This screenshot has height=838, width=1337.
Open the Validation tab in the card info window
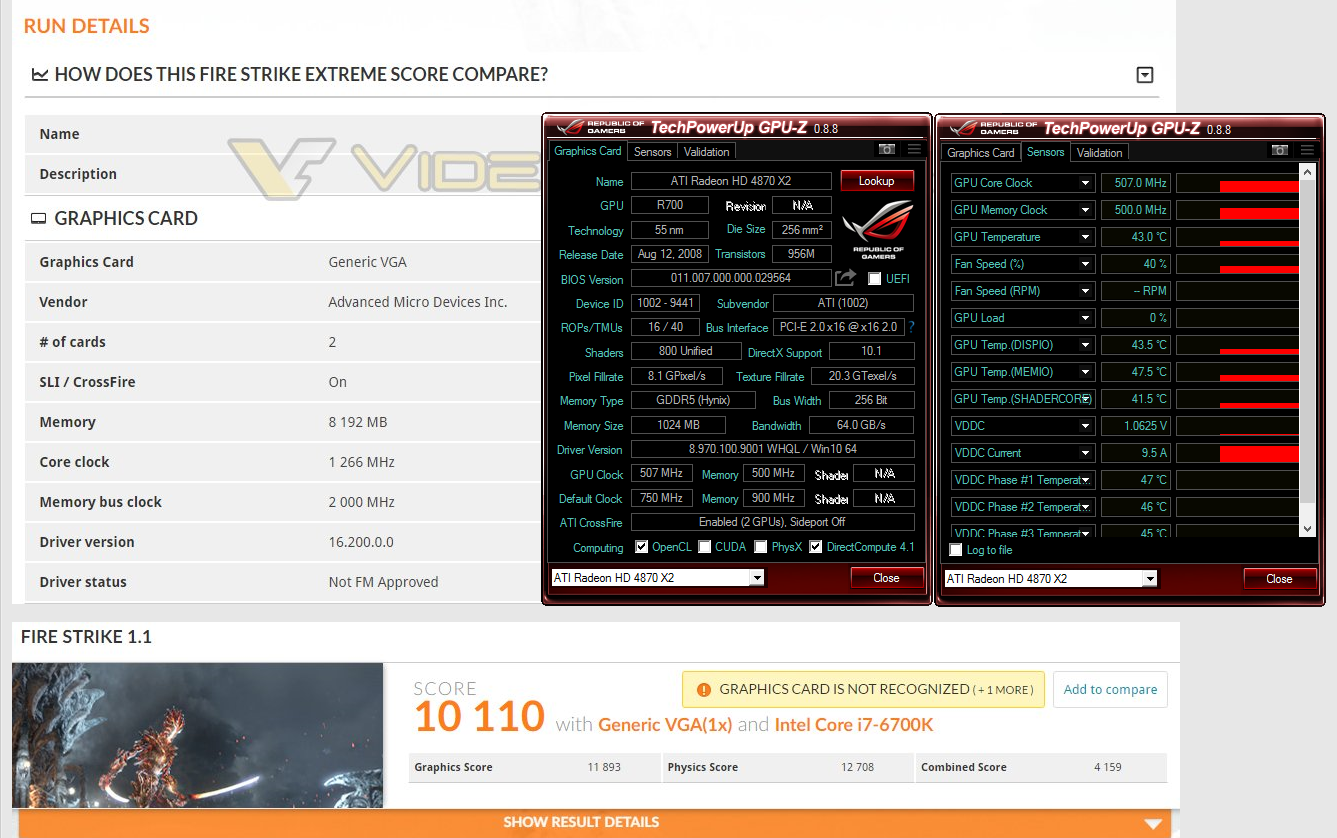(707, 152)
